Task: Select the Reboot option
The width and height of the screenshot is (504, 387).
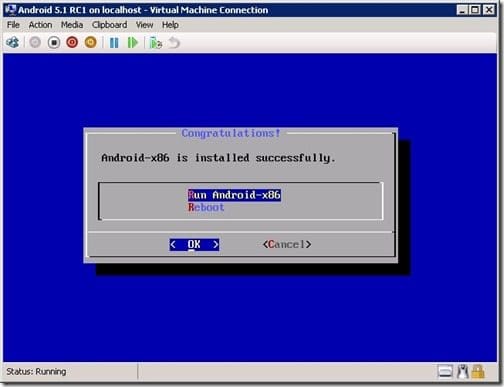Action: (206, 207)
